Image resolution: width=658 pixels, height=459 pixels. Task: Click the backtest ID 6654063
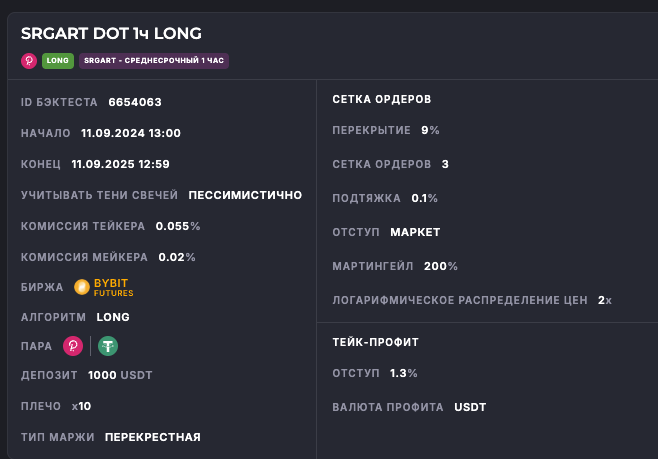tap(135, 102)
